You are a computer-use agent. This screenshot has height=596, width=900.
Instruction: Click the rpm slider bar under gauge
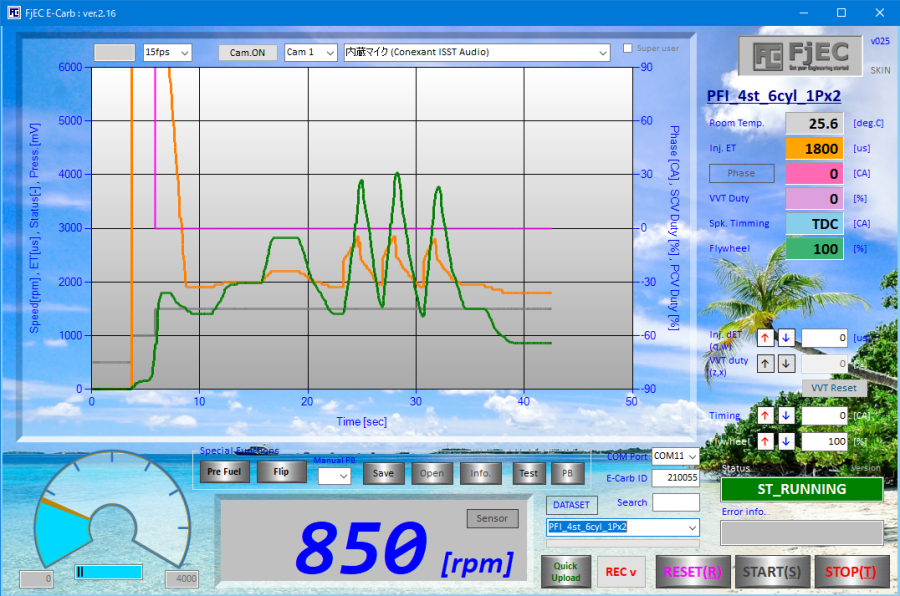(108, 572)
